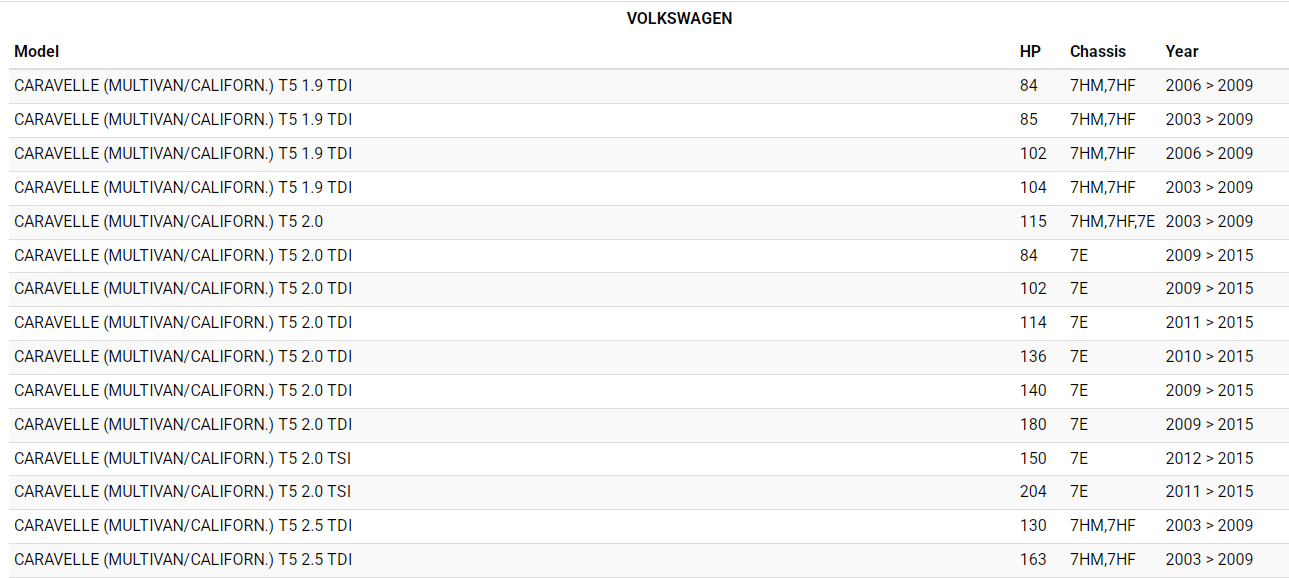
Task: Click the 85 HP value
Action: 1029,120
